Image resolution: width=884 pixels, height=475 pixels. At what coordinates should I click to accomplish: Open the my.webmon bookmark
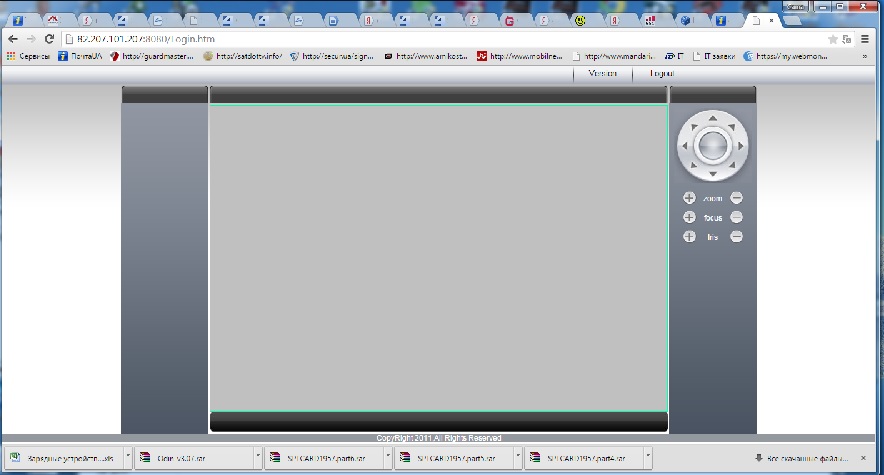[785, 56]
